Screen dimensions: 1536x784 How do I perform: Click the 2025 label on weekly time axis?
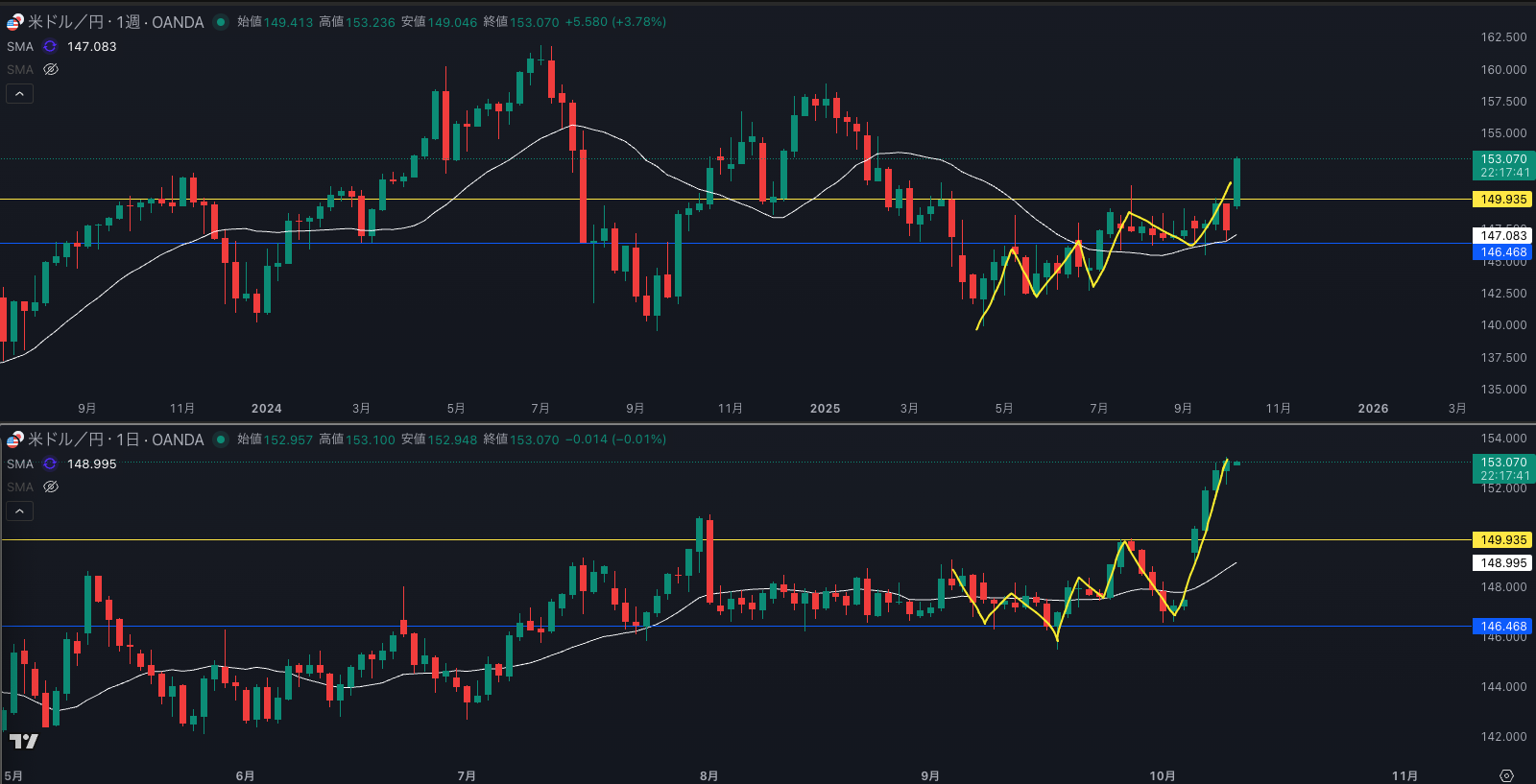pyautogui.click(x=825, y=409)
